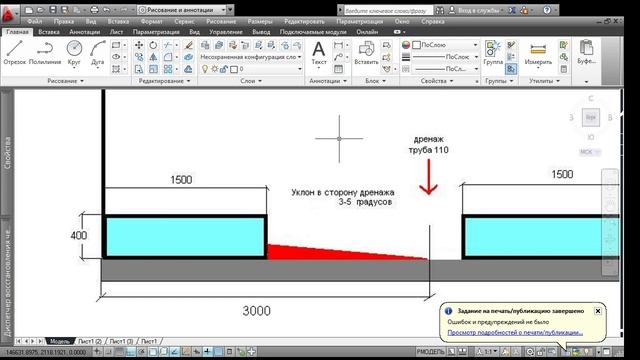Switch to the Вывод ribbon tab
Viewport: 640px width, 360px height.
point(261,32)
